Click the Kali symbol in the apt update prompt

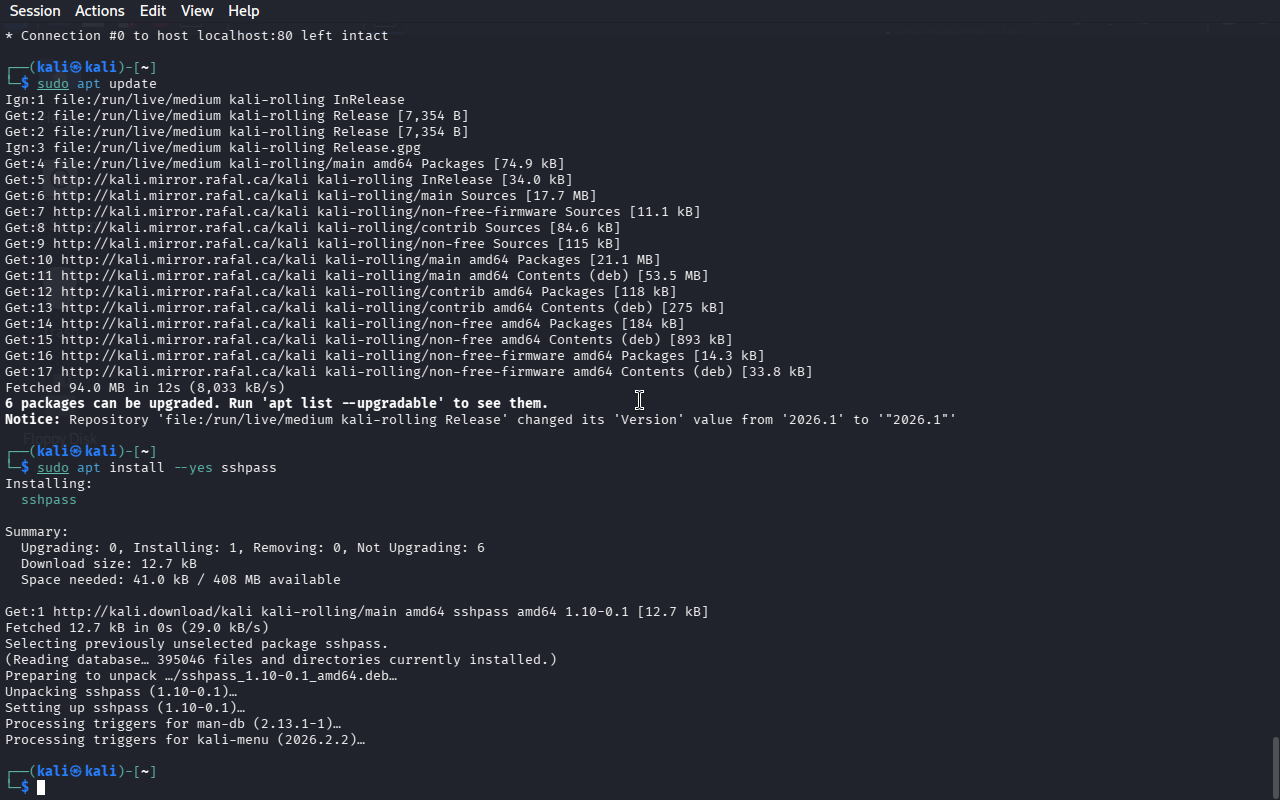76,68
